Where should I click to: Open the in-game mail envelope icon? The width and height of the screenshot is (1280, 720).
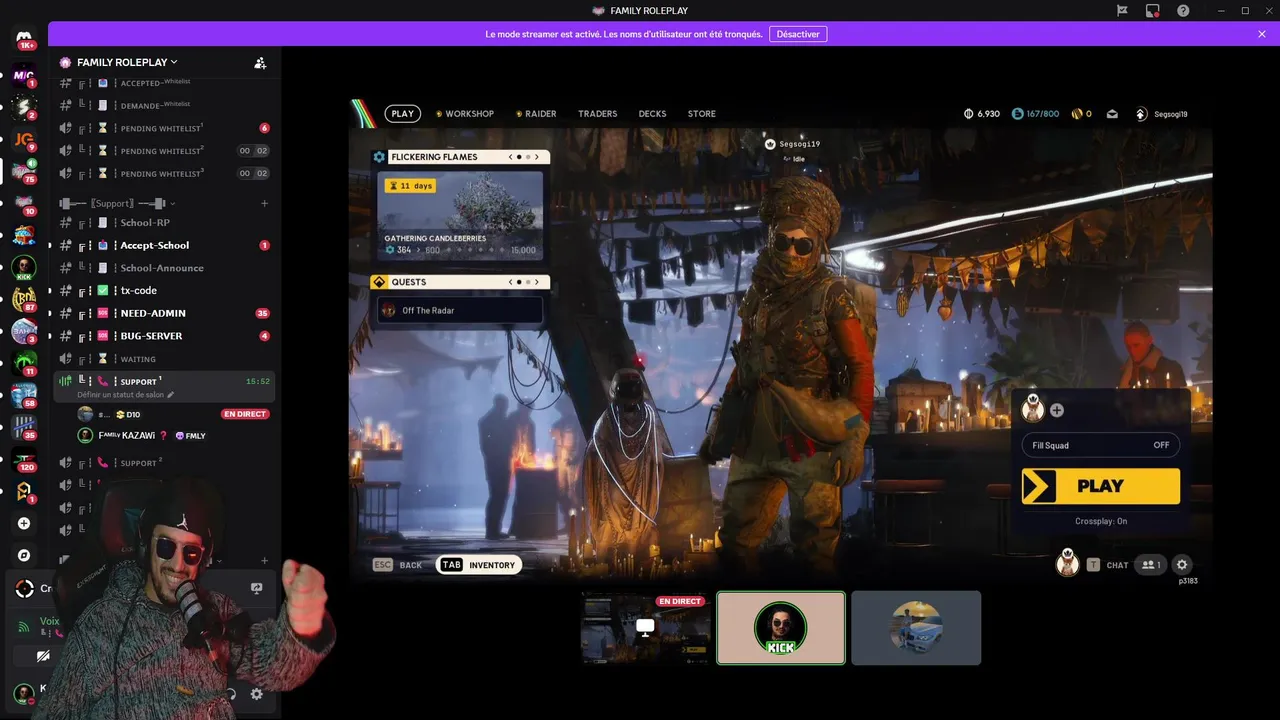(1112, 114)
